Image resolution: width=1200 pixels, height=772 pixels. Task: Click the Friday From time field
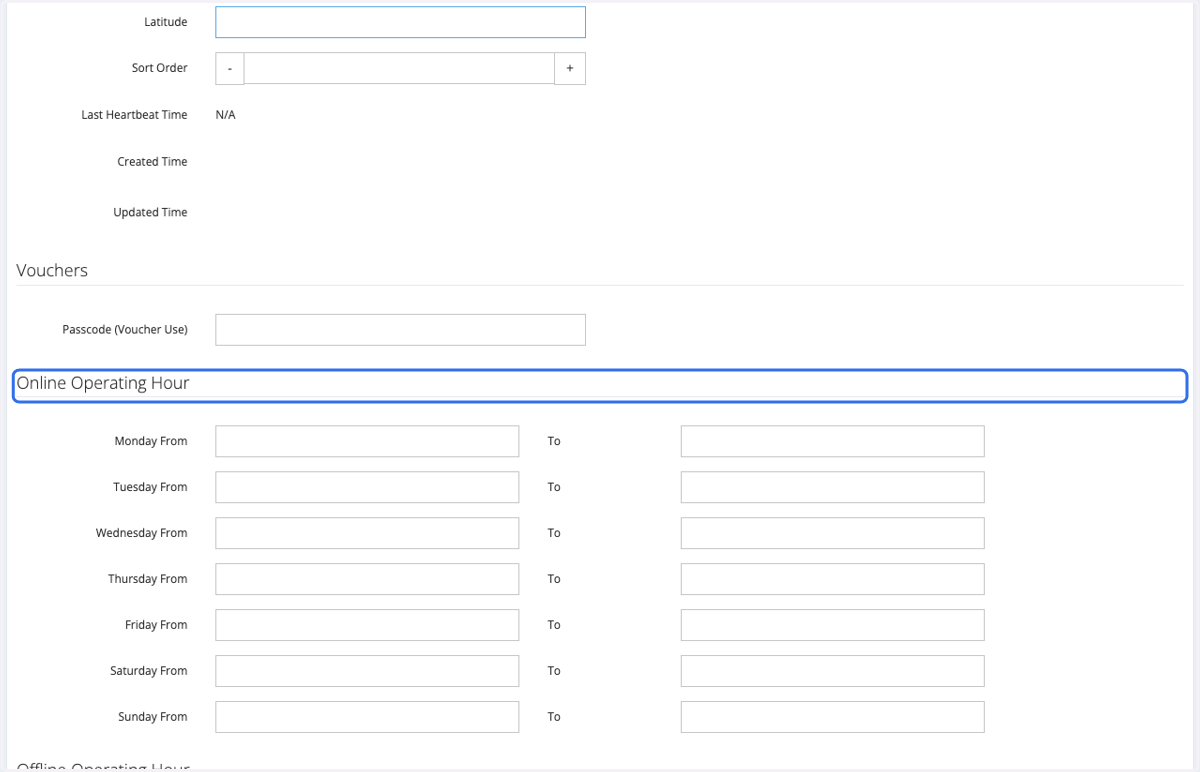pos(367,625)
